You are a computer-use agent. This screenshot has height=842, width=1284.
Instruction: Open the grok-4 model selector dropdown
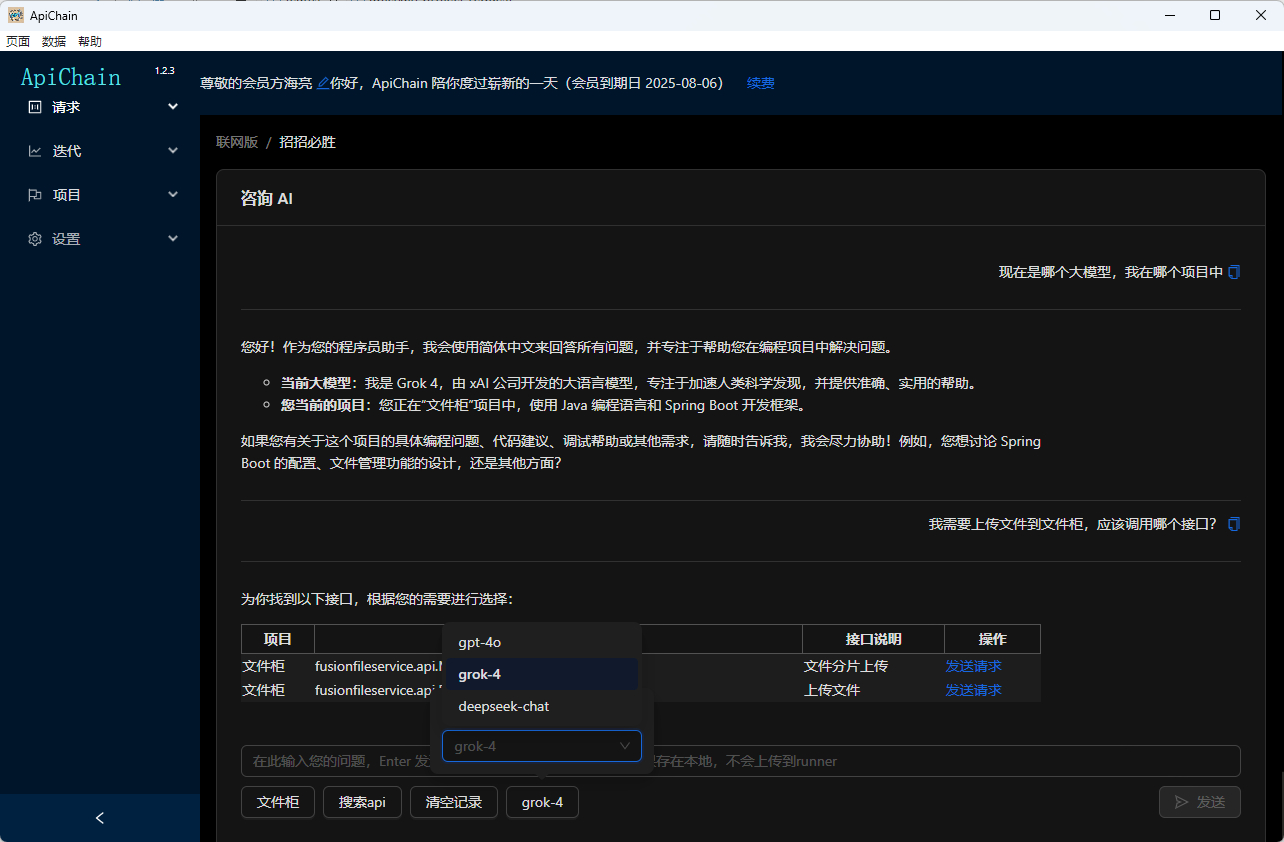(541, 745)
